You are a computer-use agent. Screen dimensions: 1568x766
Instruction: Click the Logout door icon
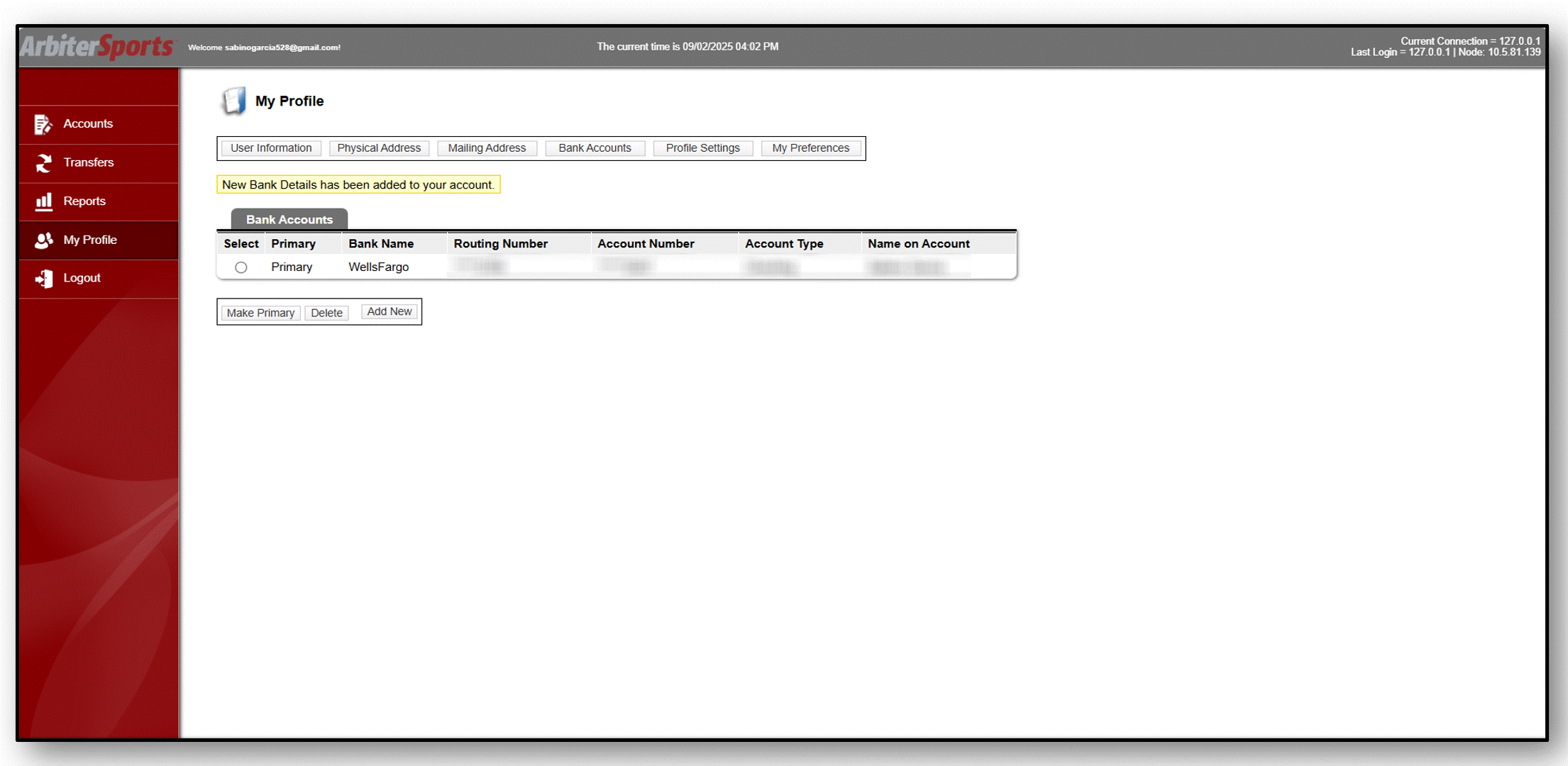43,279
